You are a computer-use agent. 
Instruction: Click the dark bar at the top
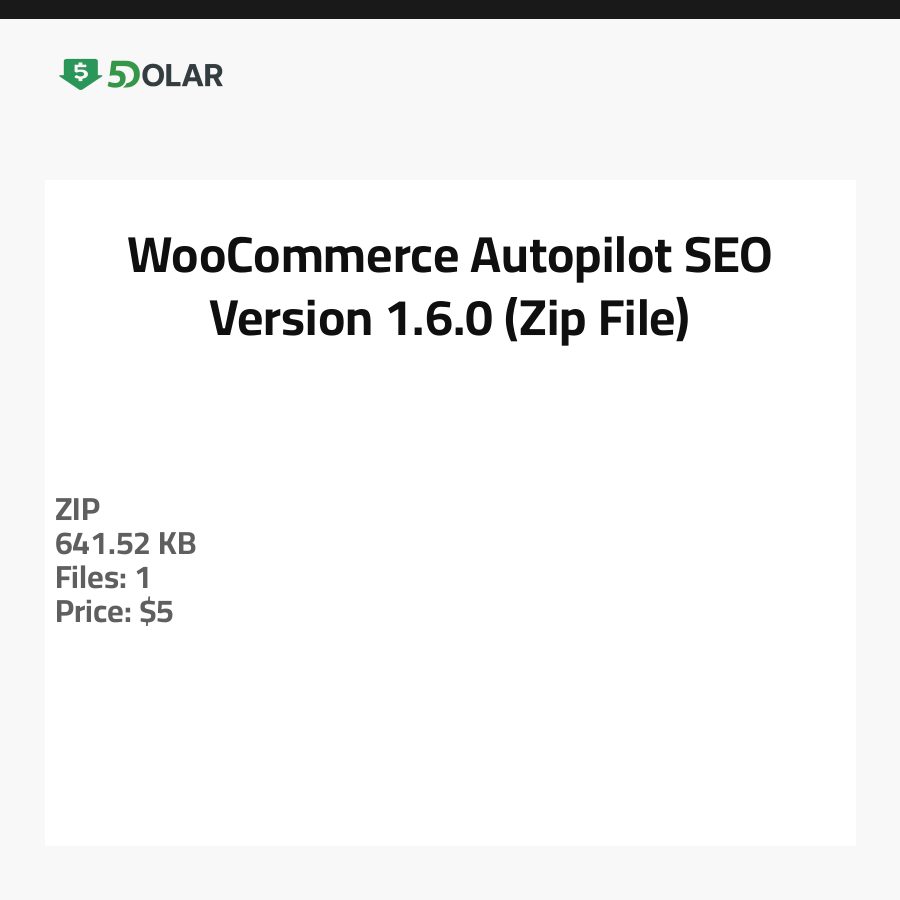click(x=450, y=9)
